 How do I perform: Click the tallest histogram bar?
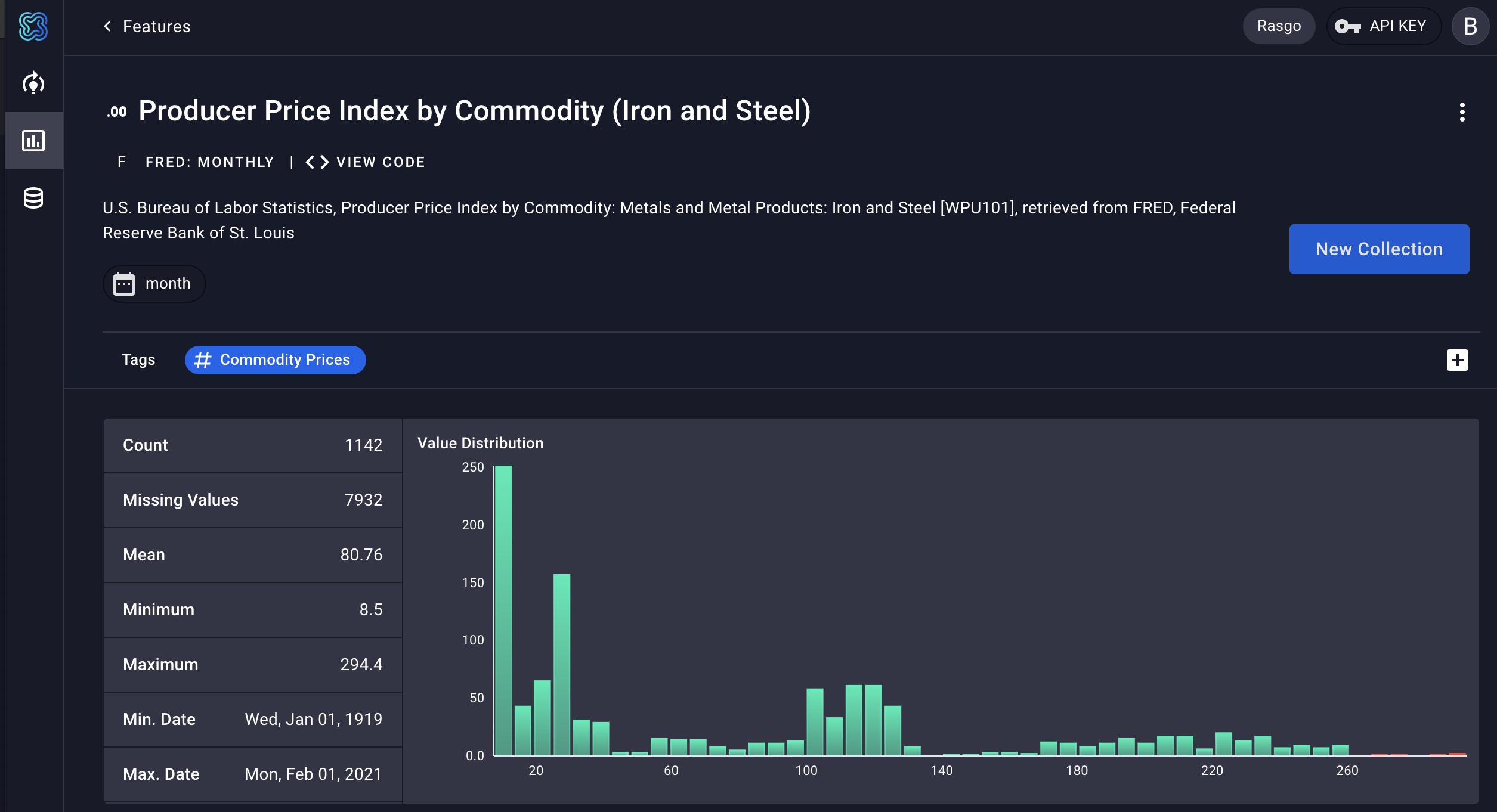503,609
